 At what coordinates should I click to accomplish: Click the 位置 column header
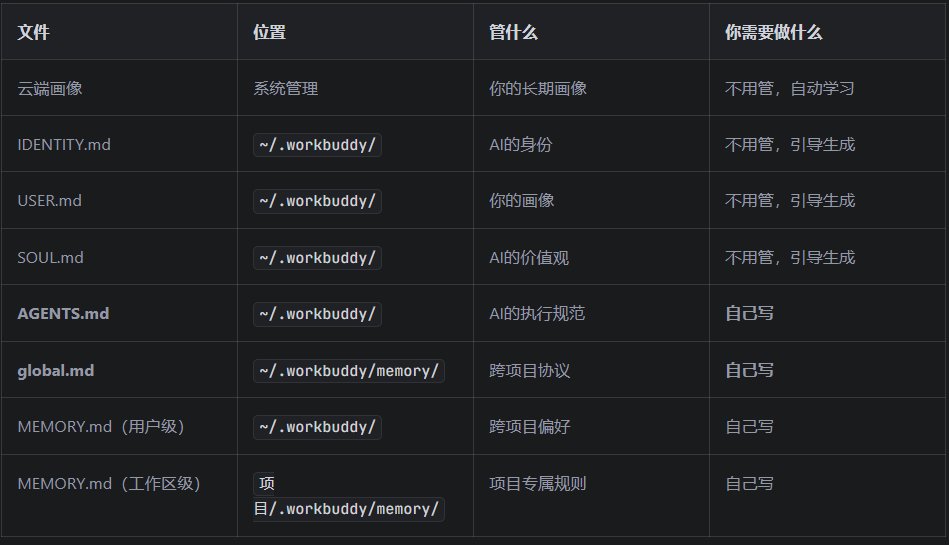point(269,32)
